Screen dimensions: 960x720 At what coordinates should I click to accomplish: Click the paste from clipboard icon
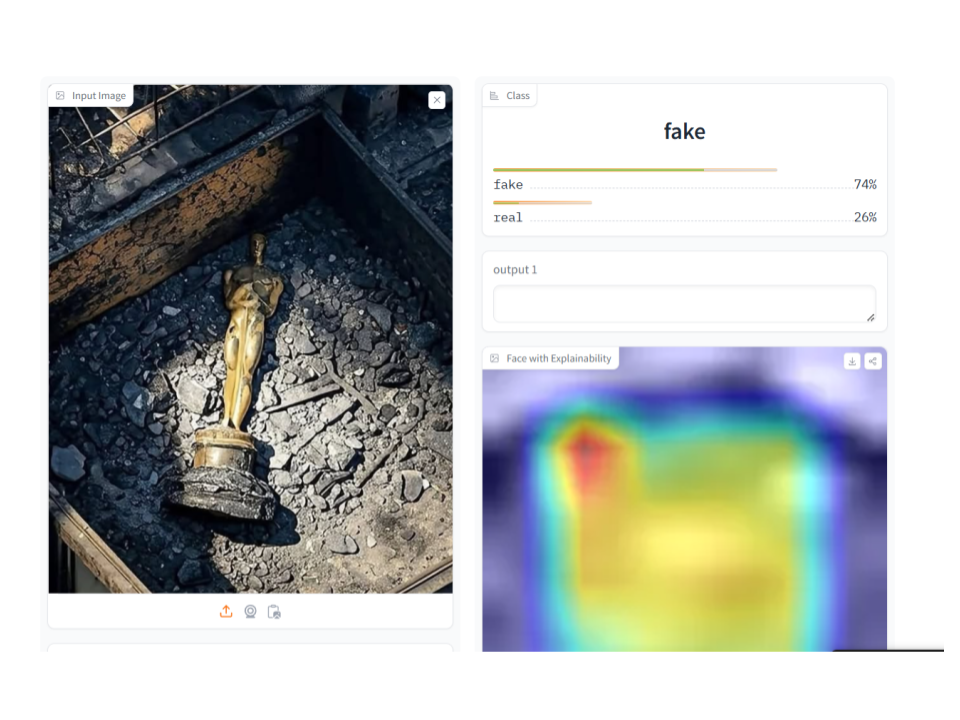[274, 612]
